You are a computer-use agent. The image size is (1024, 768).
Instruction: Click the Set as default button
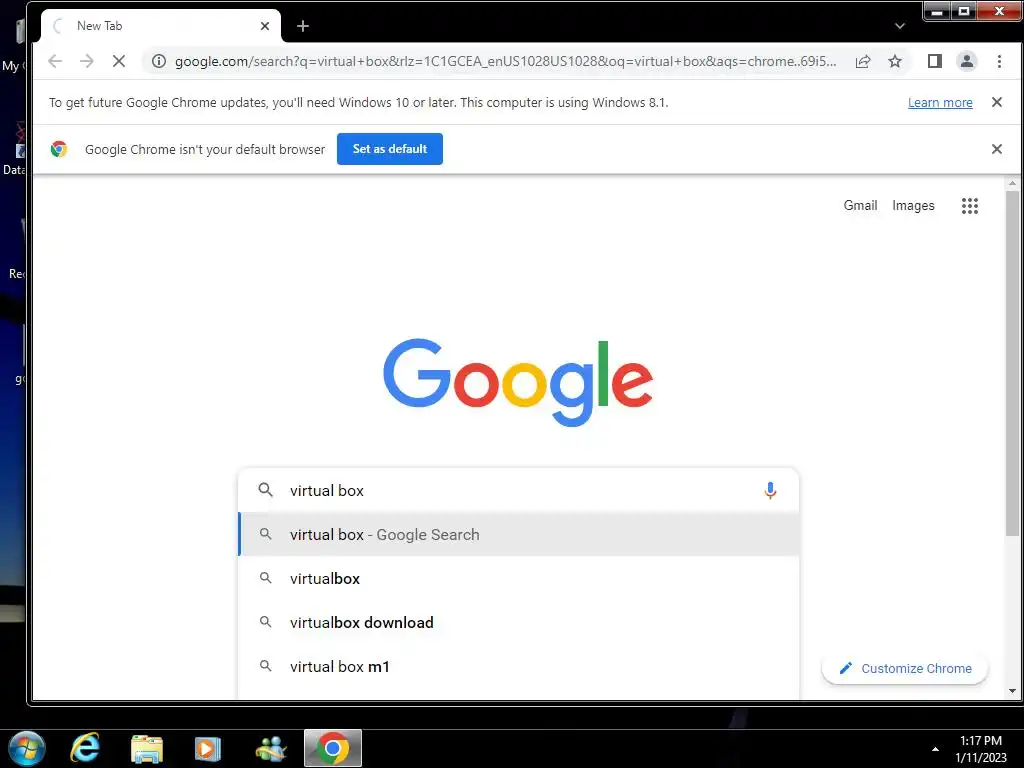[390, 149]
